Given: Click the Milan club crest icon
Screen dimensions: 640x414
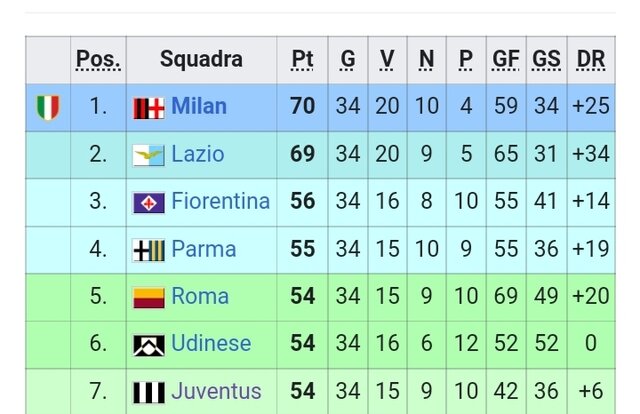Looking at the screenshot, I should pyautogui.click(x=149, y=108).
